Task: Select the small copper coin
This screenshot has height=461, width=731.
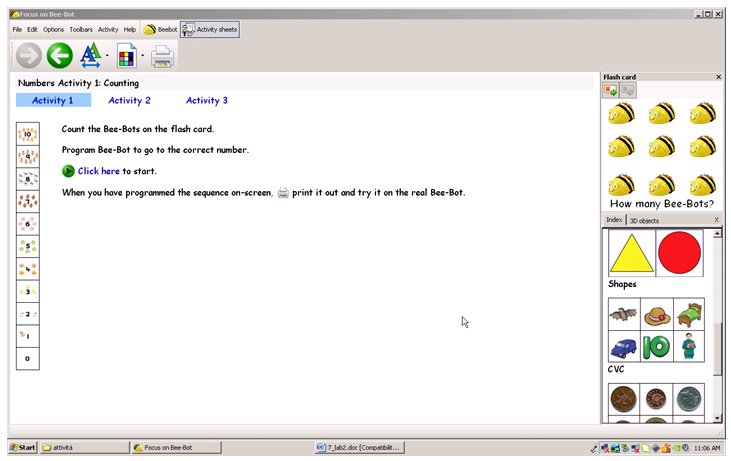Action: 656,399
